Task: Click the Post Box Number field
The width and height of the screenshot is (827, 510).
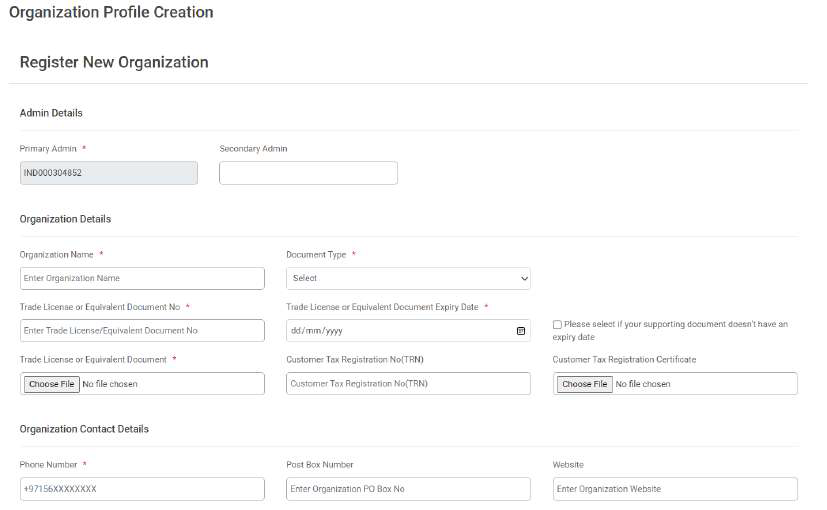Action: [x=408, y=489]
